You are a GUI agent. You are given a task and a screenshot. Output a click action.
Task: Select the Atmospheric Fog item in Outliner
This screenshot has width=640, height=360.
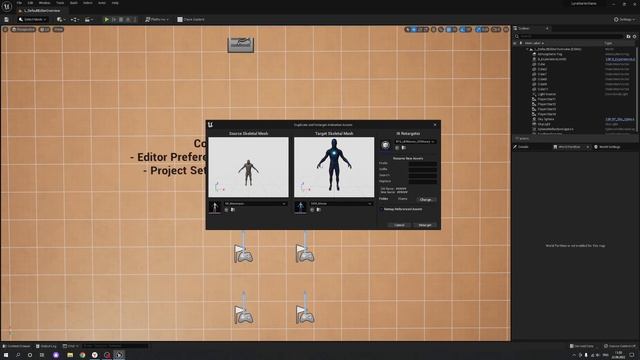(x=549, y=54)
